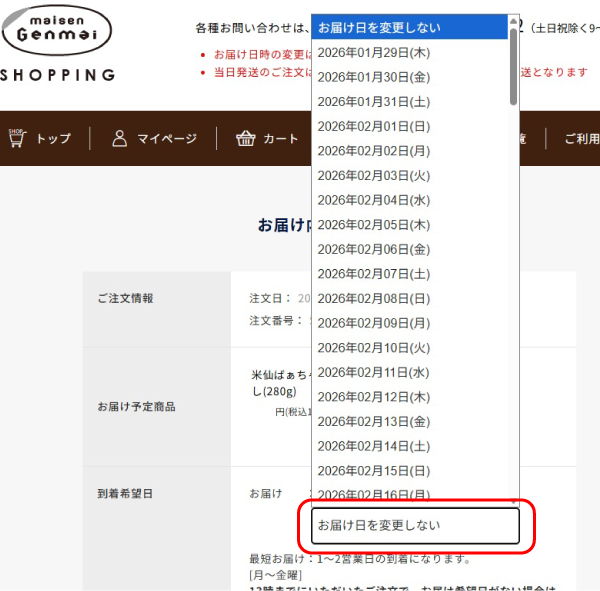Select 2026年02月15日(日) option
Screen dimensions: 600x591
pyautogui.click(x=409, y=470)
